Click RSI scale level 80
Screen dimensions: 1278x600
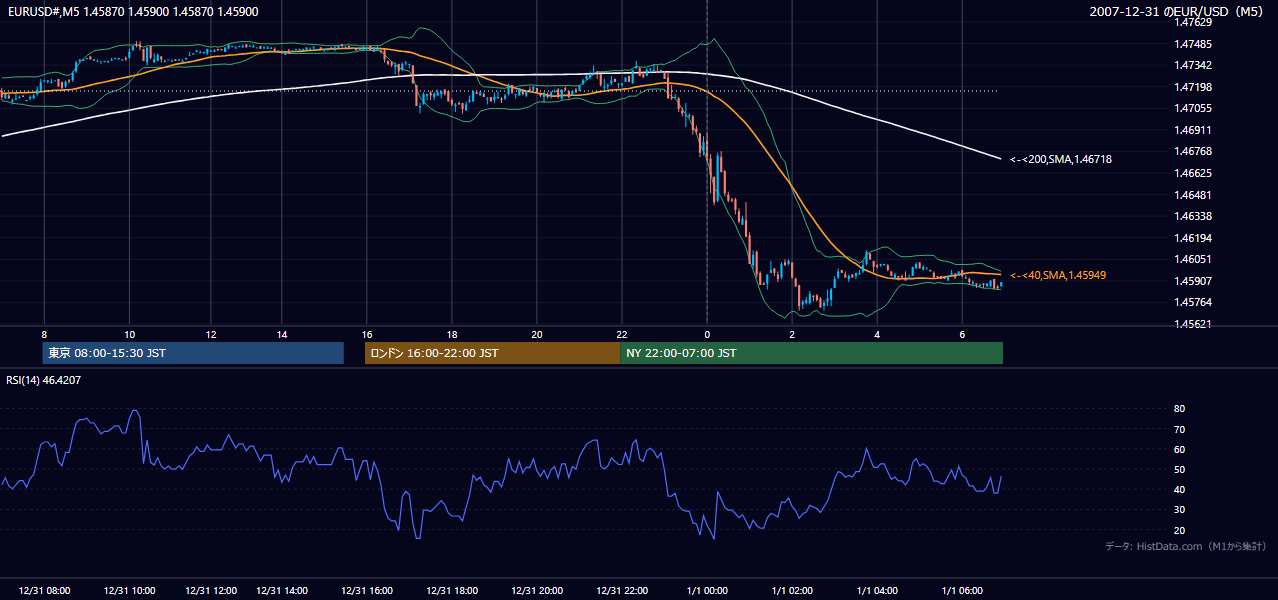(1179, 409)
